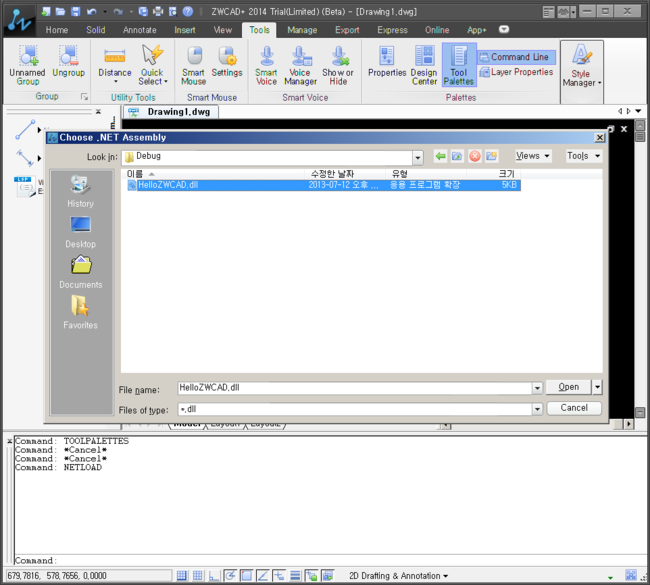Viewport: 650px width, 585px height.
Task: Switch to the Manage ribbon tab
Action: (x=302, y=30)
